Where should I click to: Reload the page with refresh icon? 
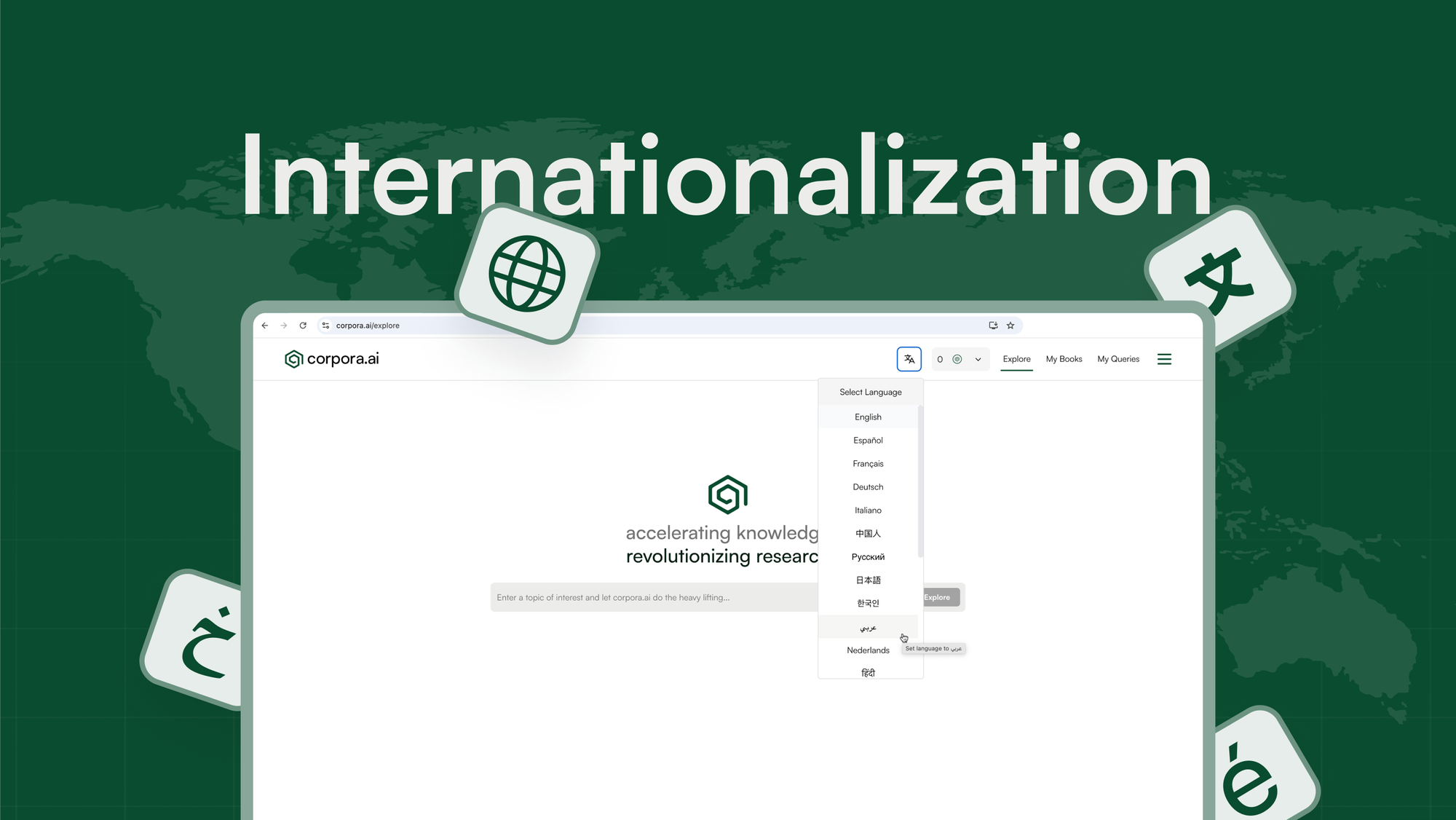[303, 326]
